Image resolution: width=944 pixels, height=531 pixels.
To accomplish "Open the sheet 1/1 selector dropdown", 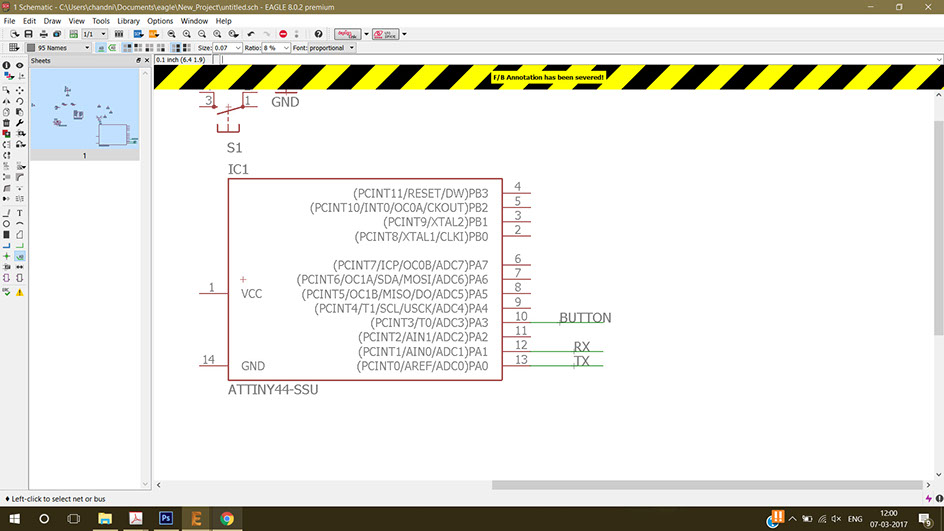I will pos(95,34).
